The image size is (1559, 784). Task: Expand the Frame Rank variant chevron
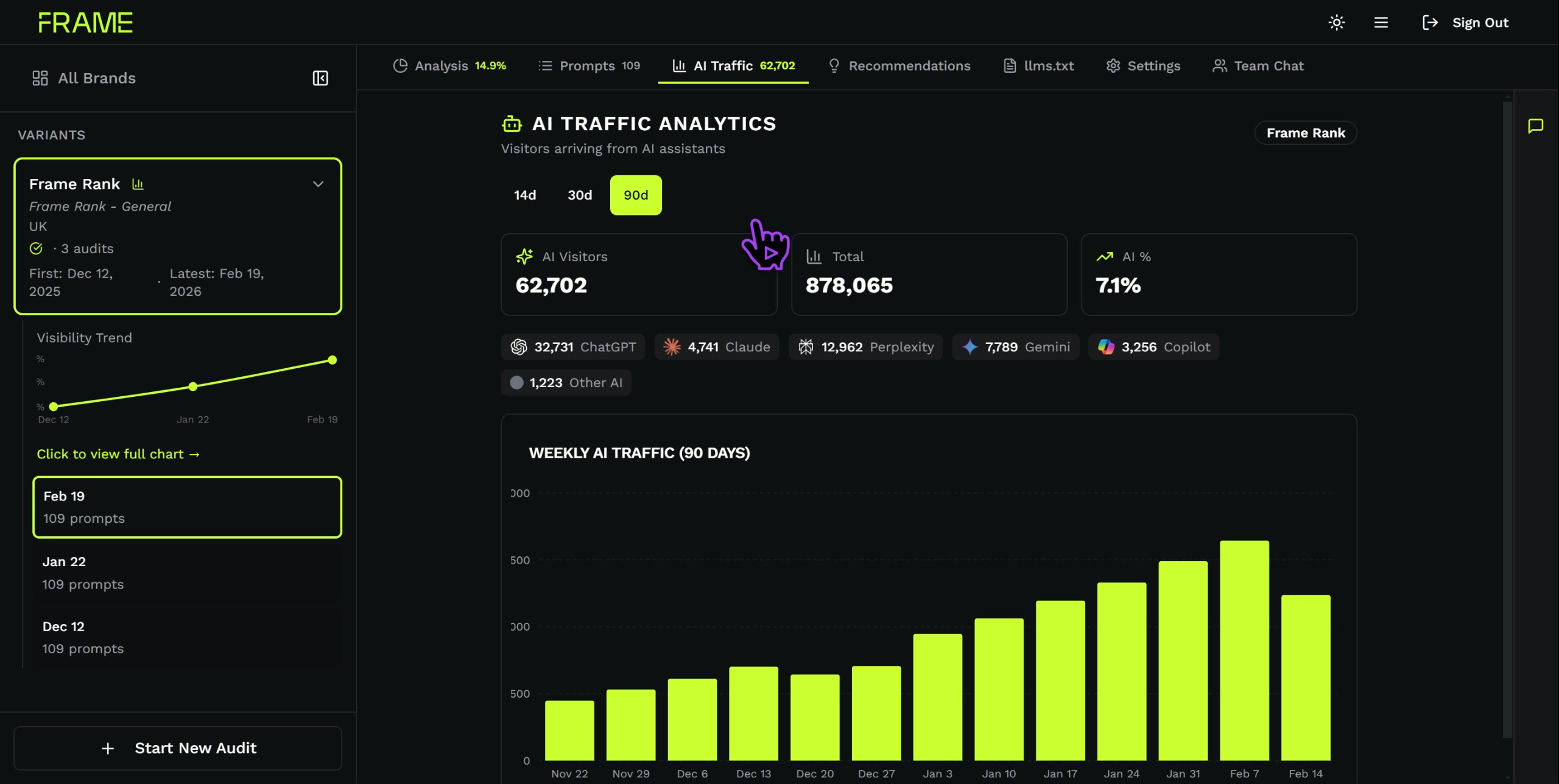[x=318, y=184]
